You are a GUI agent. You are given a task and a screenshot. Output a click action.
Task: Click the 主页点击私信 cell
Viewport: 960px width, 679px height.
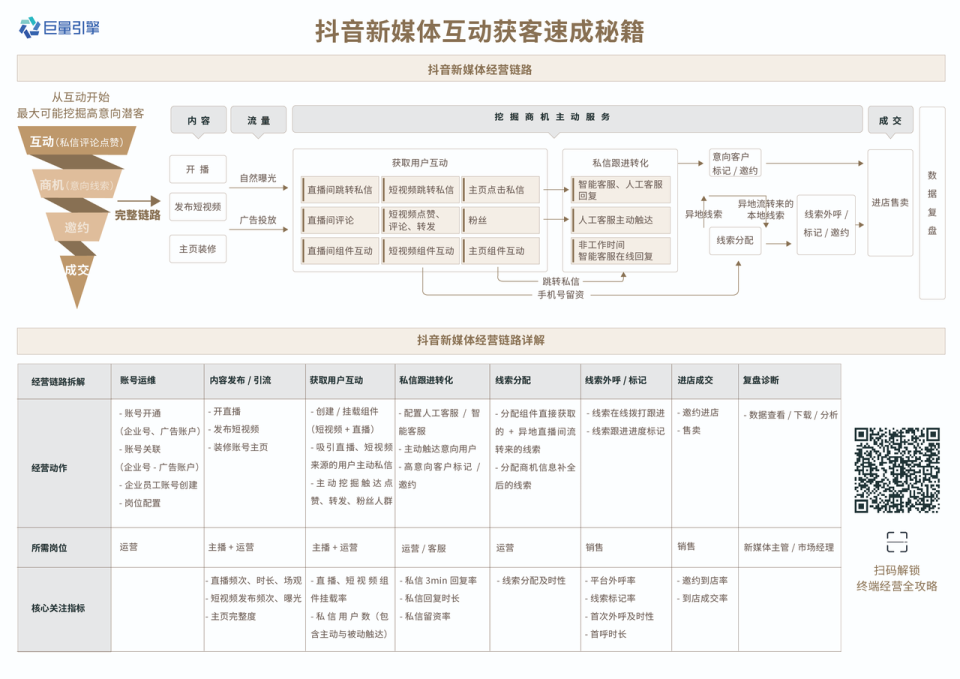(x=501, y=190)
